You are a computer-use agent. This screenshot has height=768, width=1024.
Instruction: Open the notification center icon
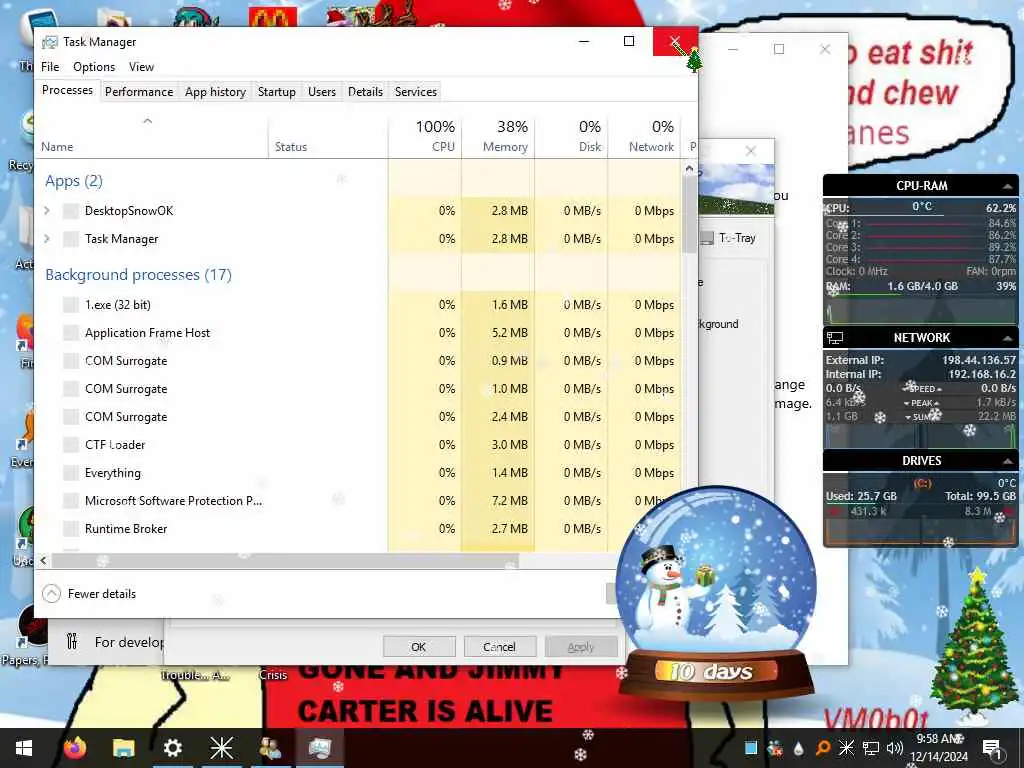pyautogui.click(x=991, y=748)
